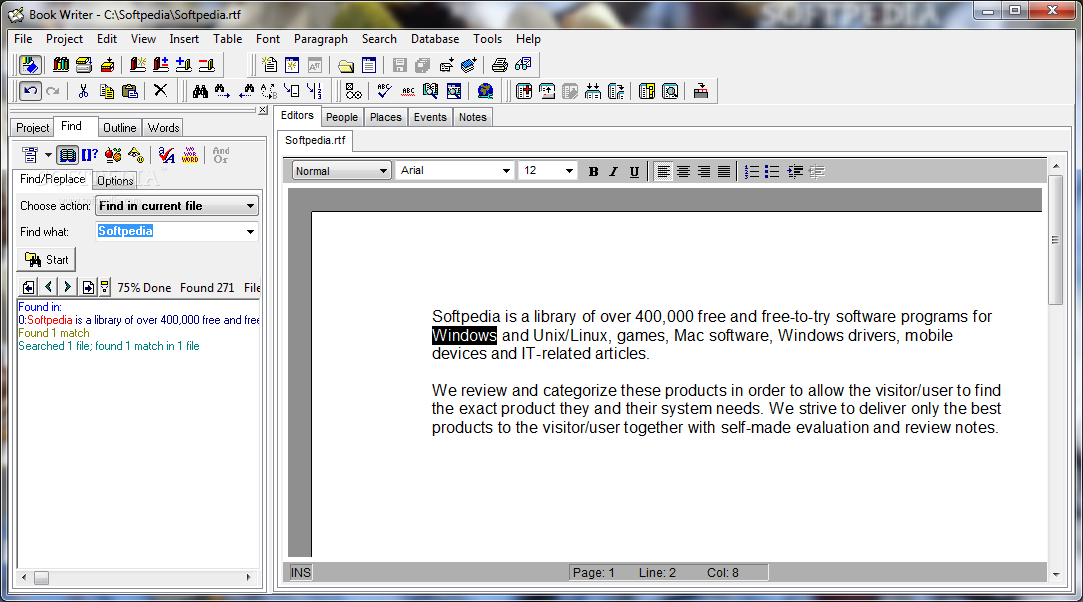Click editor scrollbar down arrow

pos(1055,574)
